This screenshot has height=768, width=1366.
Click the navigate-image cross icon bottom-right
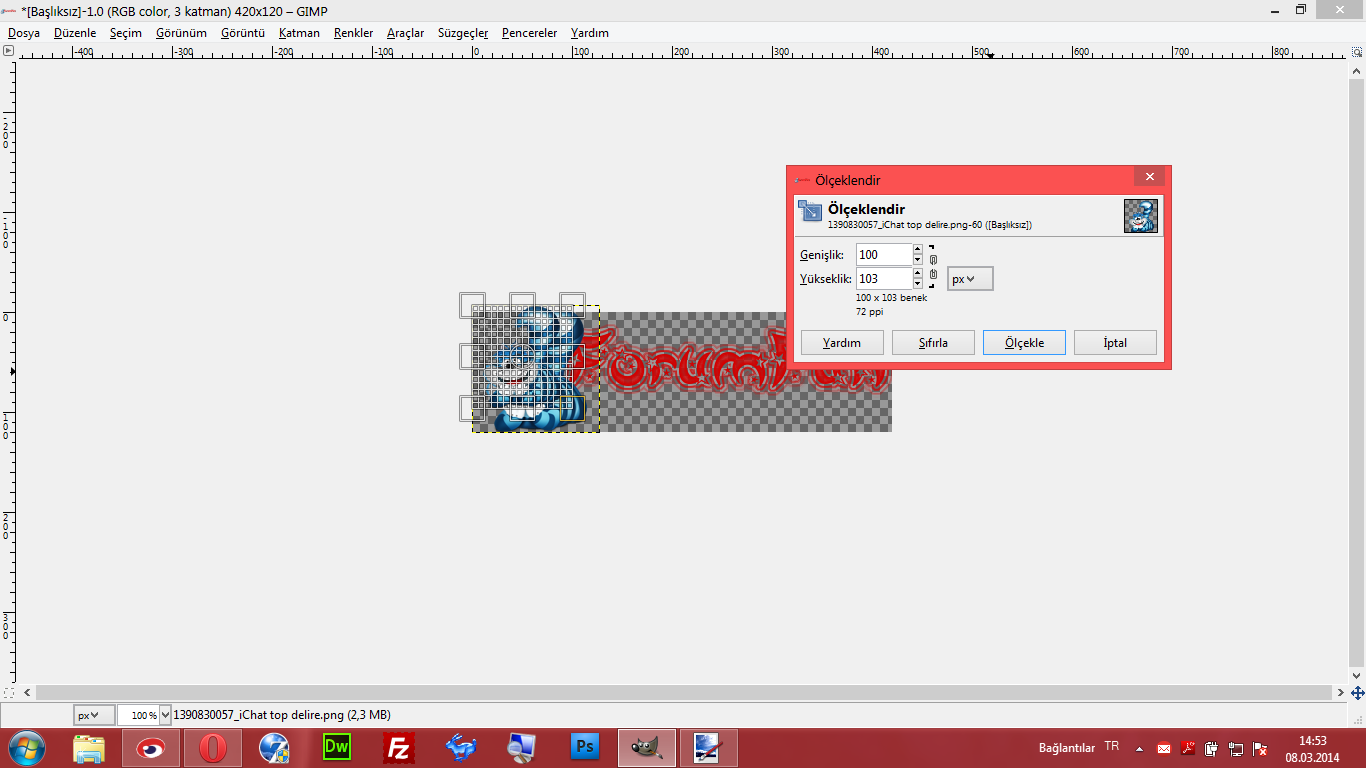pyautogui.click(x=1357, y=692)
